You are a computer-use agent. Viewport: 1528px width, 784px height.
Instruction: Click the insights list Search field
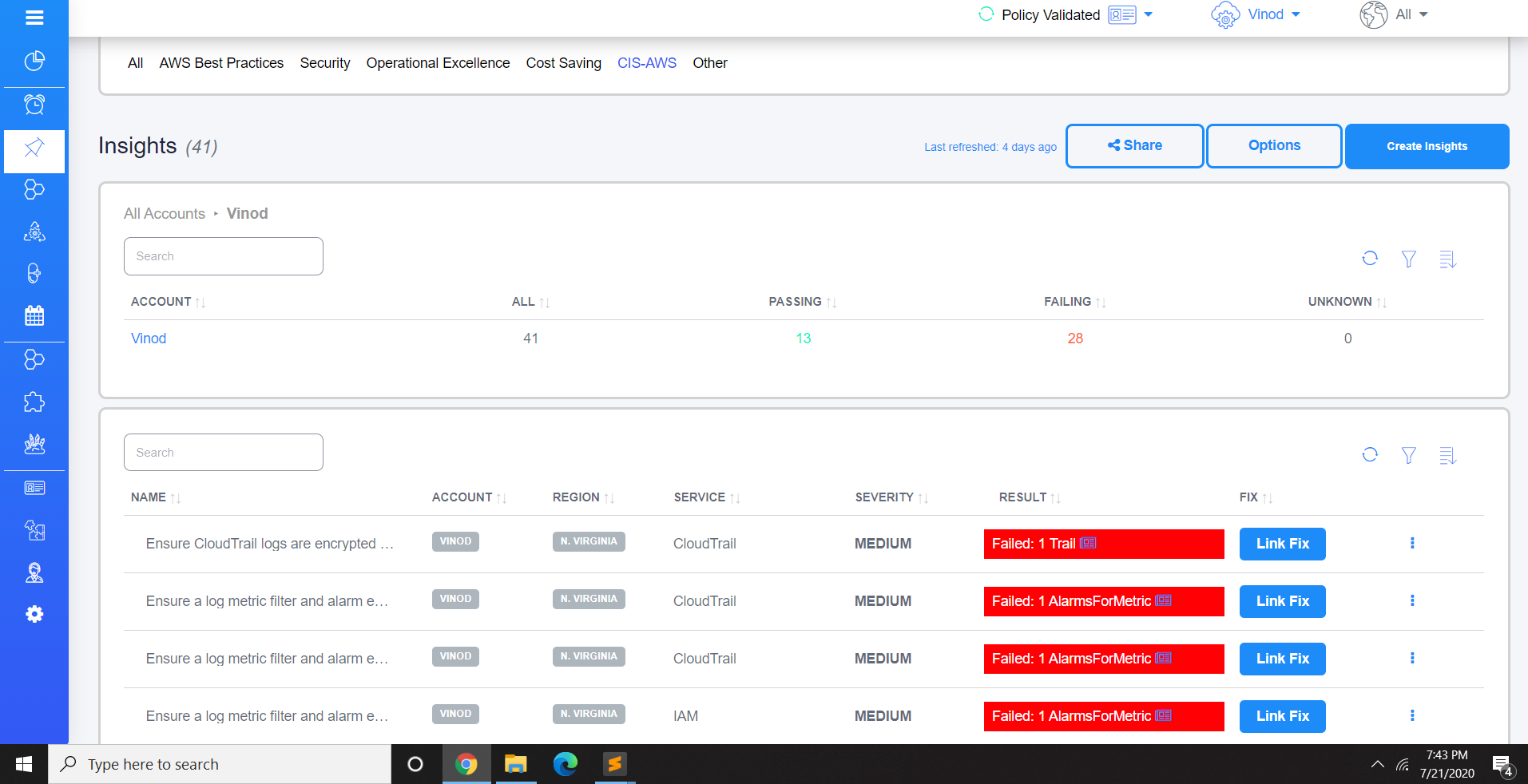click(224, 453)
